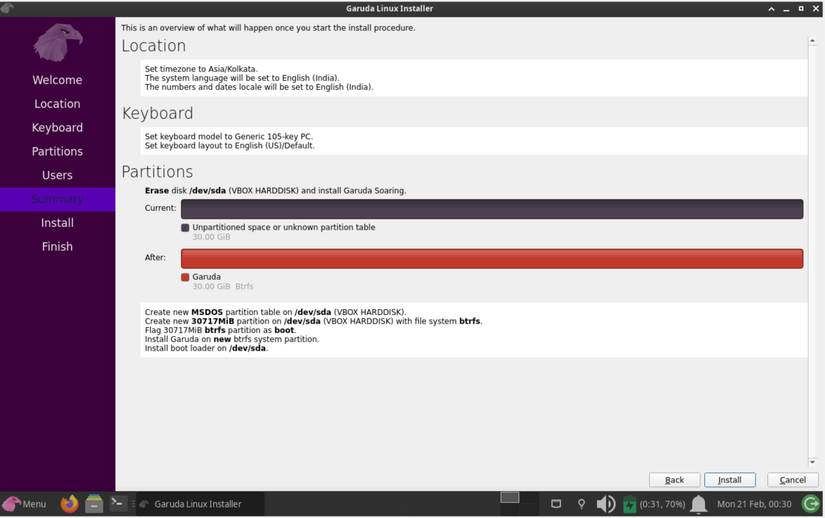Select the Keyboard step in sidebar

click(x=57, y=127)
